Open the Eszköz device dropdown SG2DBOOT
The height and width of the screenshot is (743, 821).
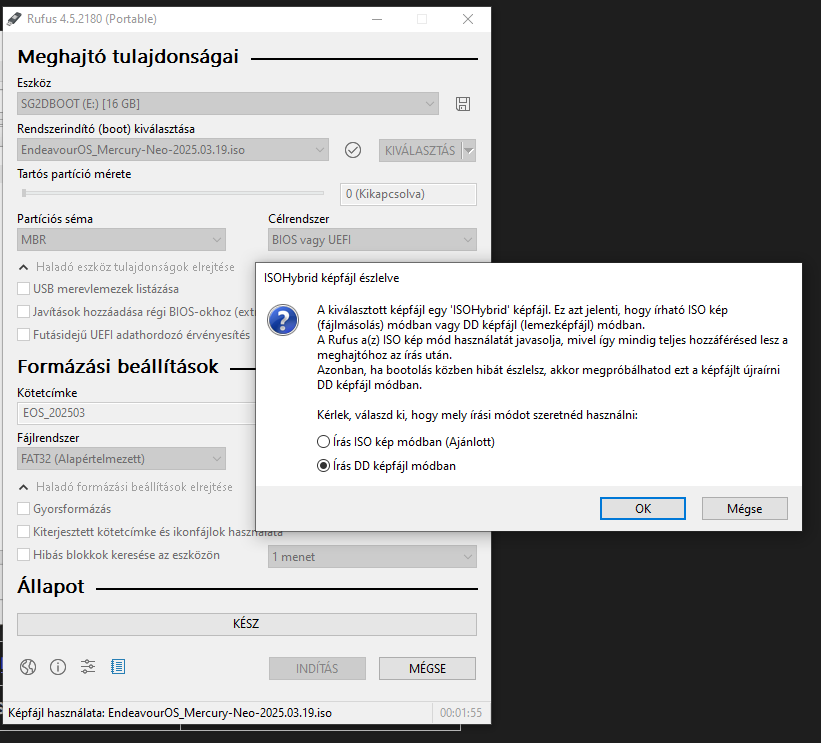pyautogui.click(x=228, y=104)
